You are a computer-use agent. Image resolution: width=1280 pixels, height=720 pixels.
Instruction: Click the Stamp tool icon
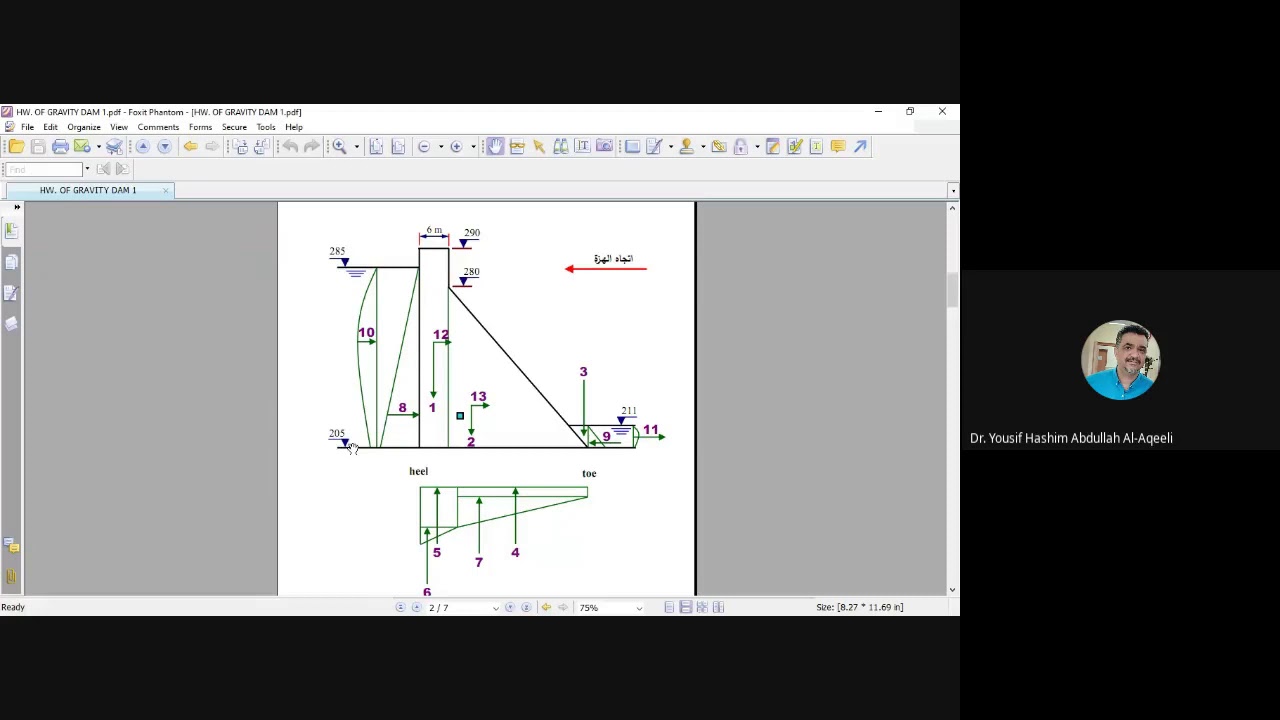coord(686,147)
